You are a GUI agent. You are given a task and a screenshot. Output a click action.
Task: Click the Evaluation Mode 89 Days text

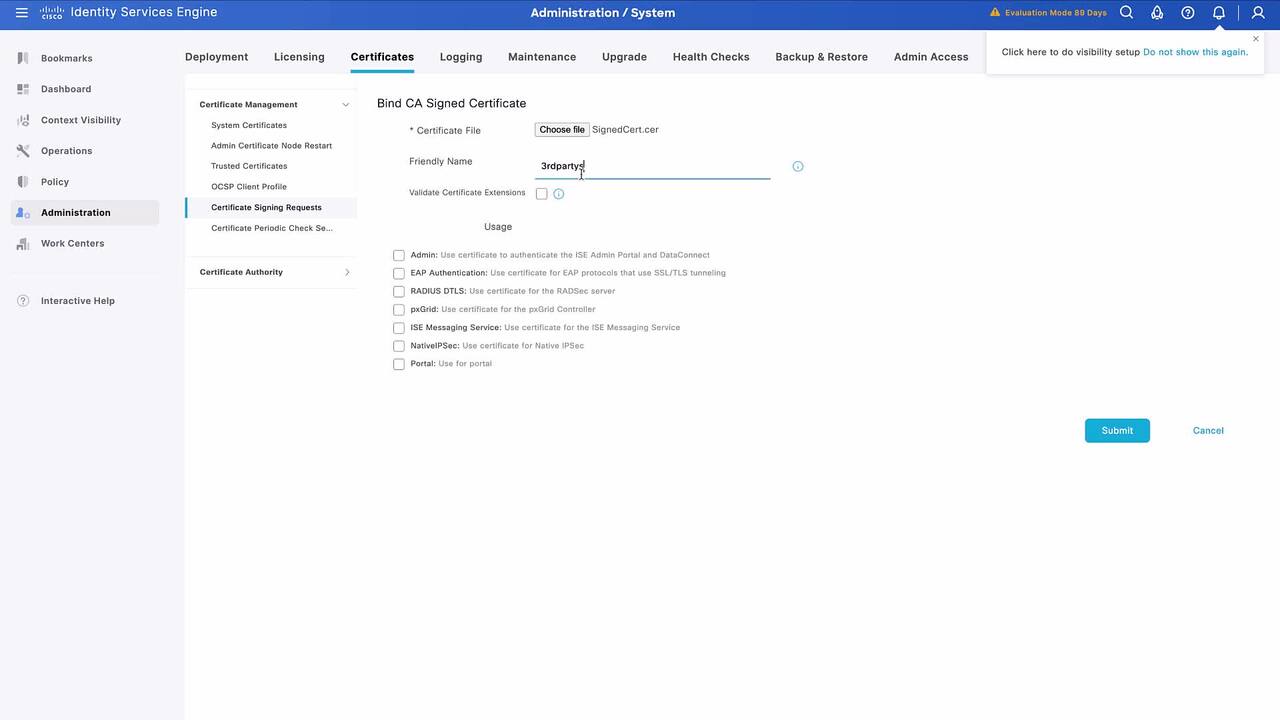pyautogui.click(x=1056, y=13)
